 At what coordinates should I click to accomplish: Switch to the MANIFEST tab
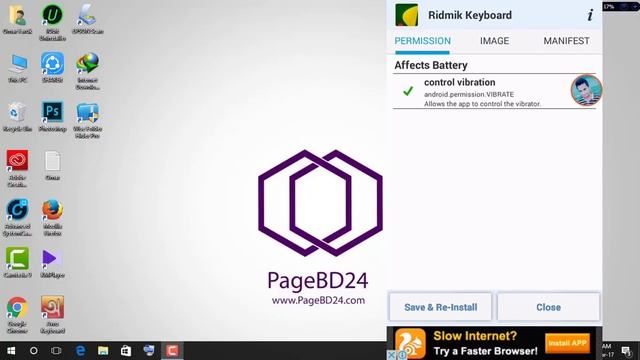[x=566, y=41]
